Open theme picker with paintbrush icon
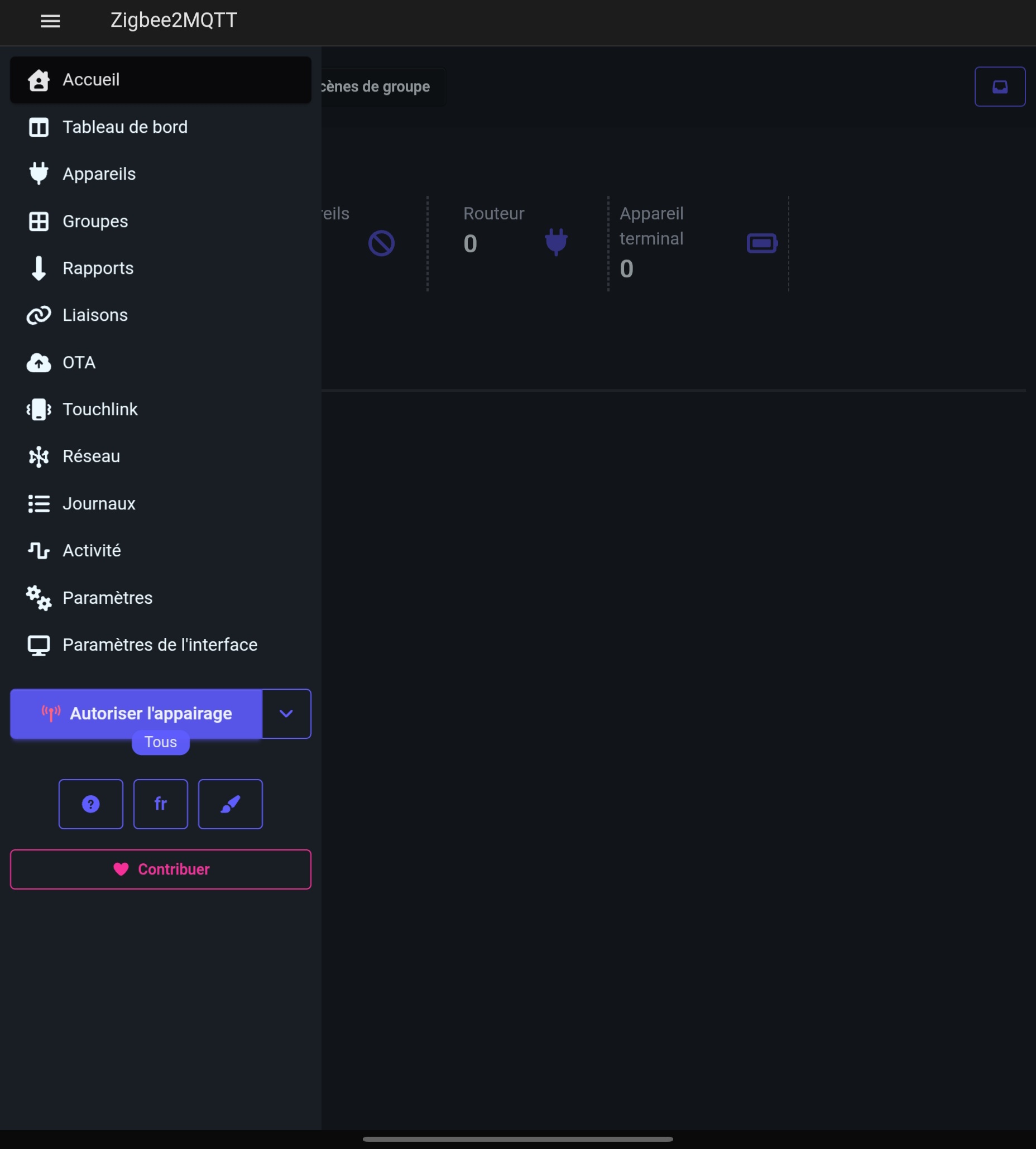1036x1149 pixels. (230, 804)
